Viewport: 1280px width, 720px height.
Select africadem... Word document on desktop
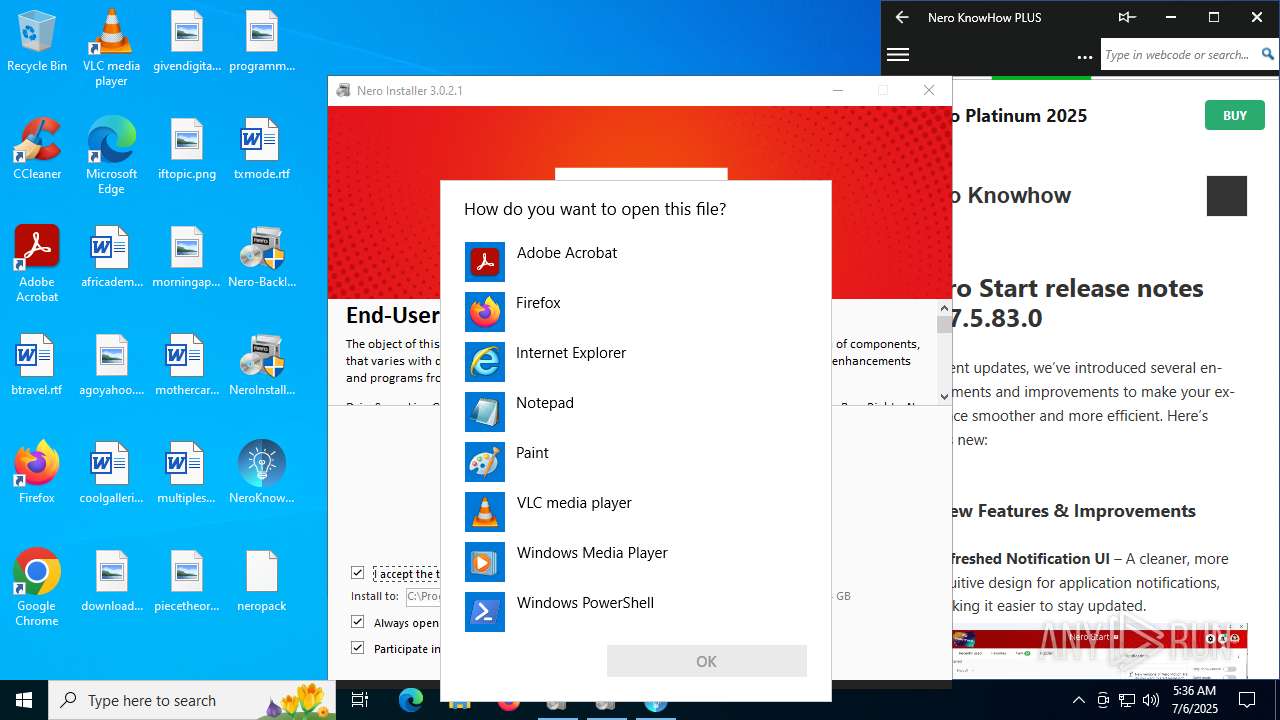pos(111,257)
